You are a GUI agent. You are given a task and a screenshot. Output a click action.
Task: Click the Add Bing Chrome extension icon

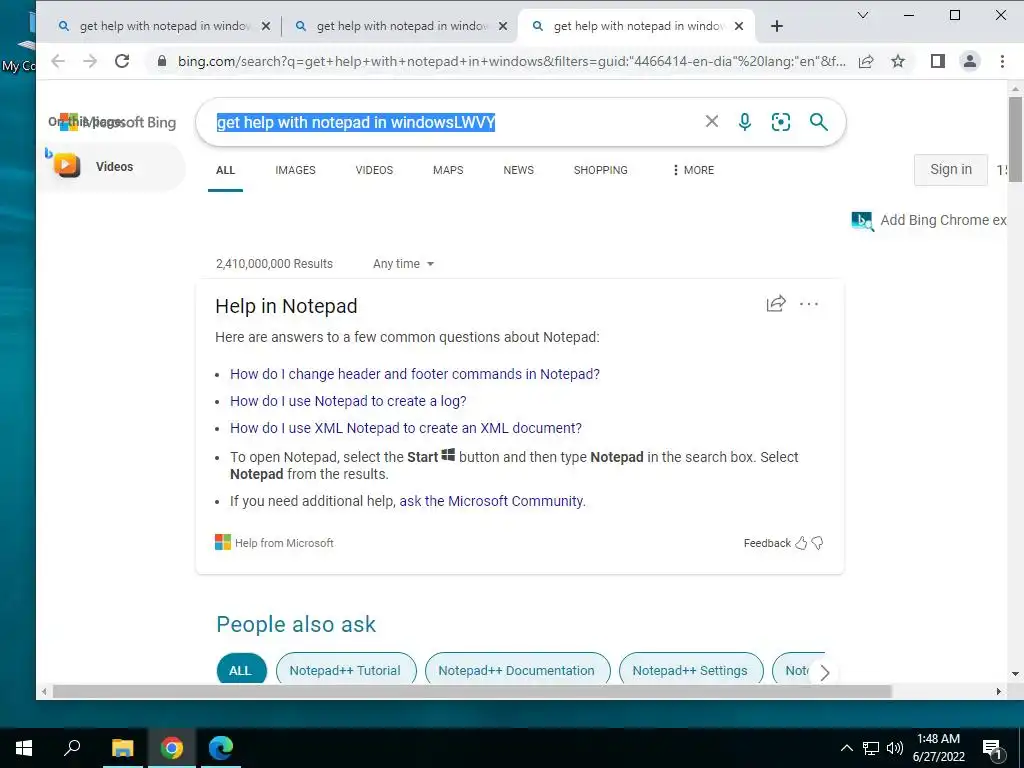(862, 221)
